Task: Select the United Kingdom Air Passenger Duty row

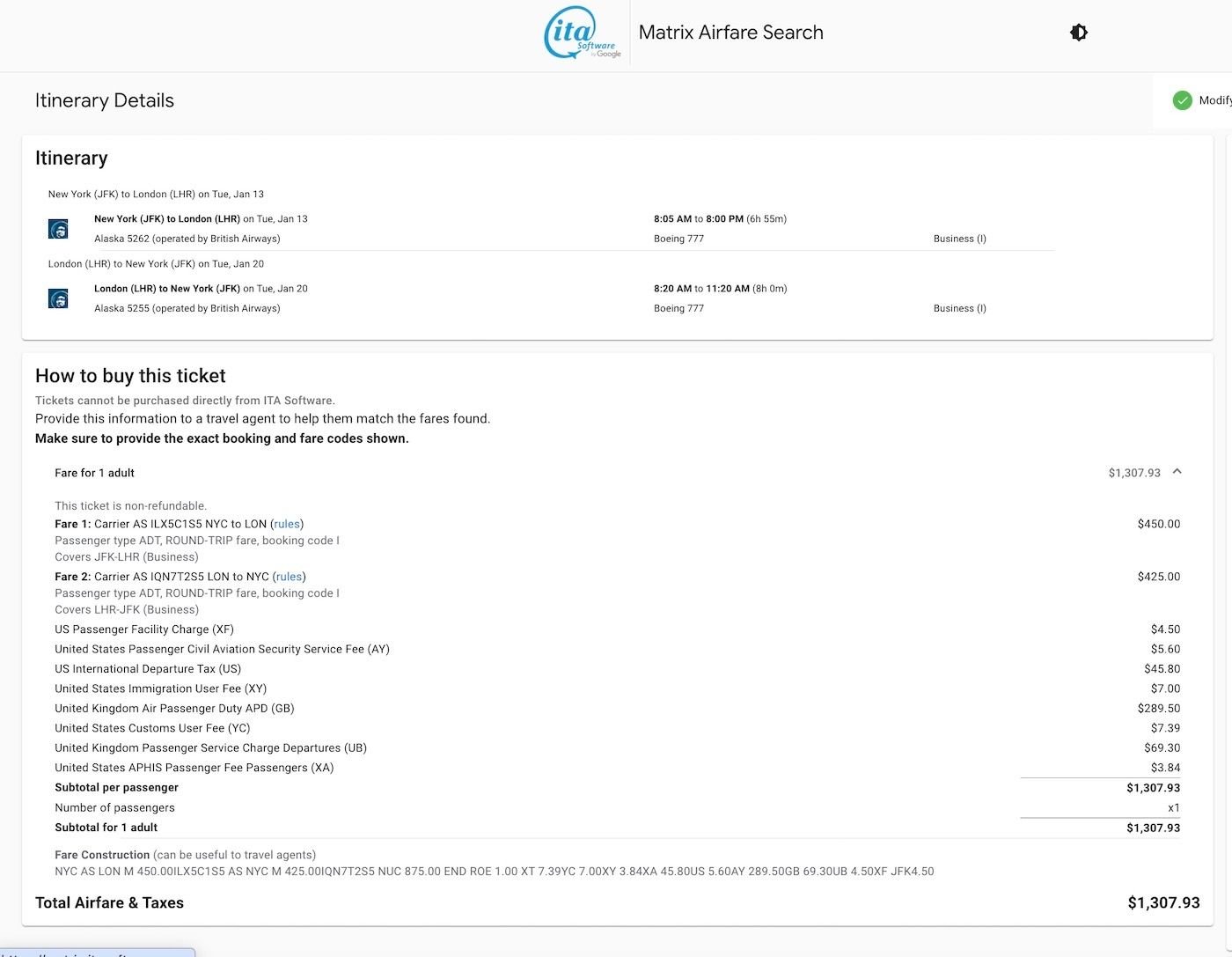Action: point(174,709)
